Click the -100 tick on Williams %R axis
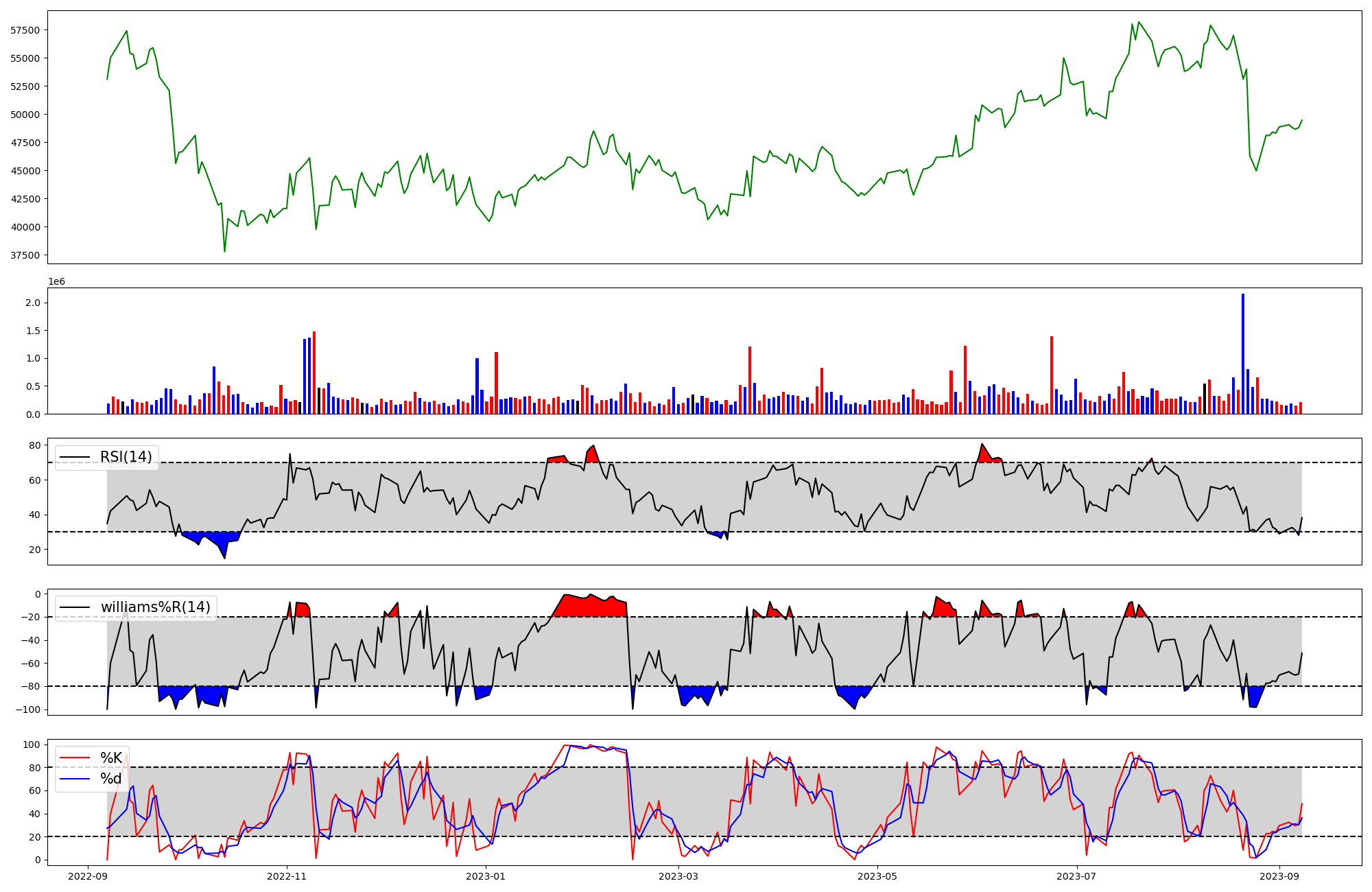The height and width of the screenshot is (892, 1372). pos(28,709)
